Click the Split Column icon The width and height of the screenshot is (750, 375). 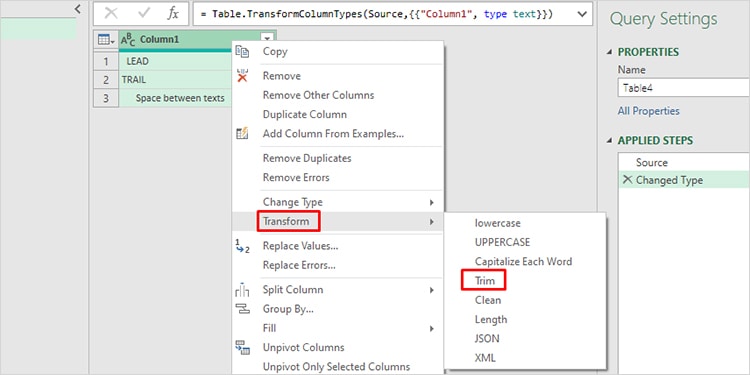(242, 289)
